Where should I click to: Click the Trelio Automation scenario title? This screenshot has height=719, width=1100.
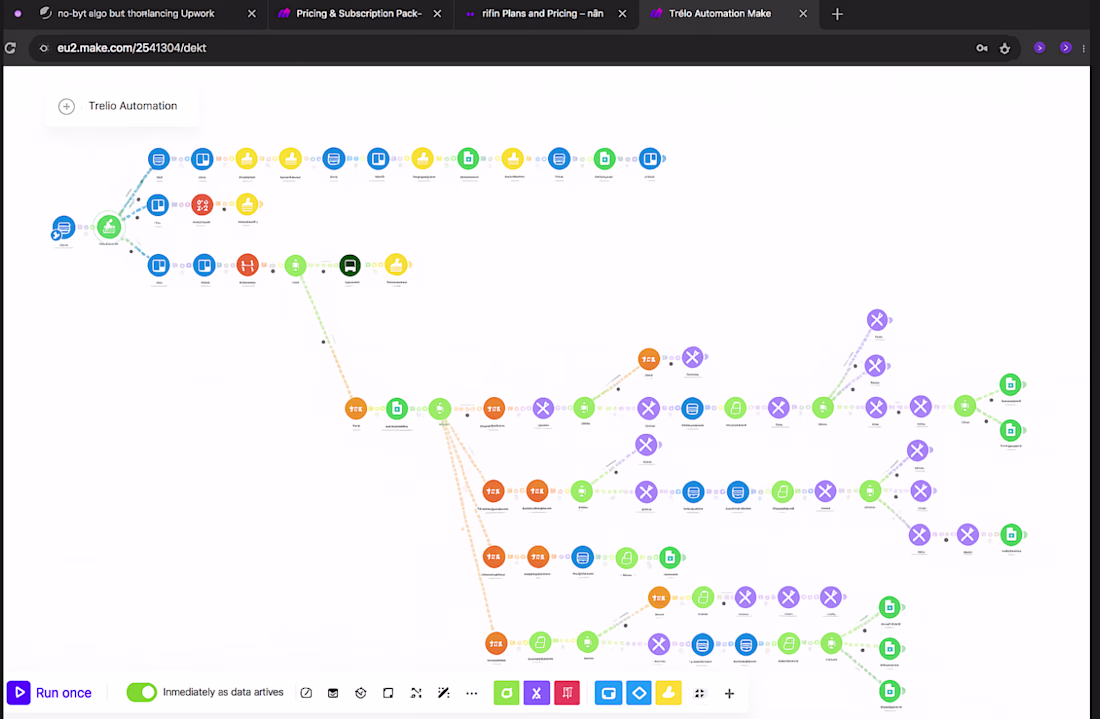133,106
